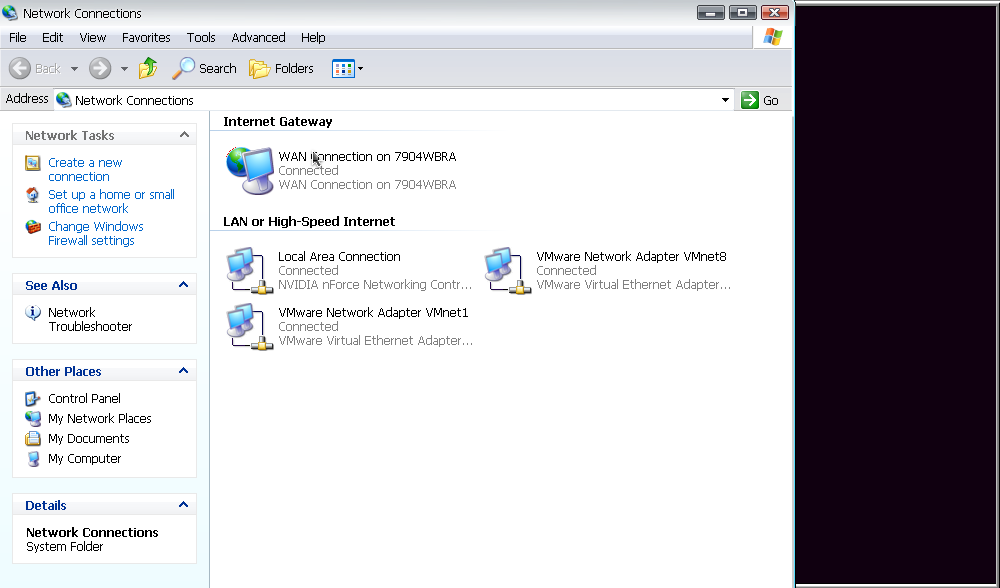
Task: Go to Control Panel link
Action: tap(84, 399)
